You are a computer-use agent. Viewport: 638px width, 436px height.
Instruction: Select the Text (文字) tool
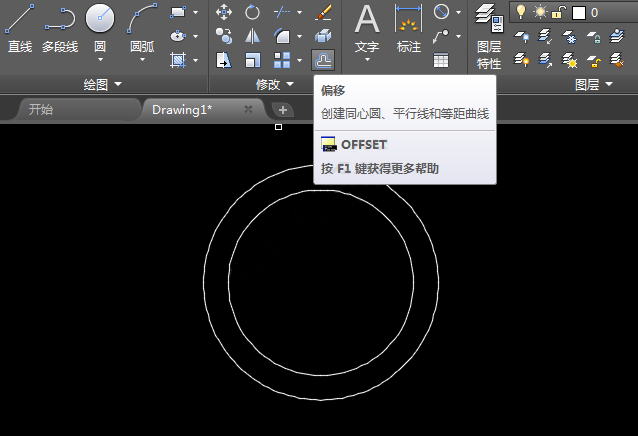(x=367, y=28)
